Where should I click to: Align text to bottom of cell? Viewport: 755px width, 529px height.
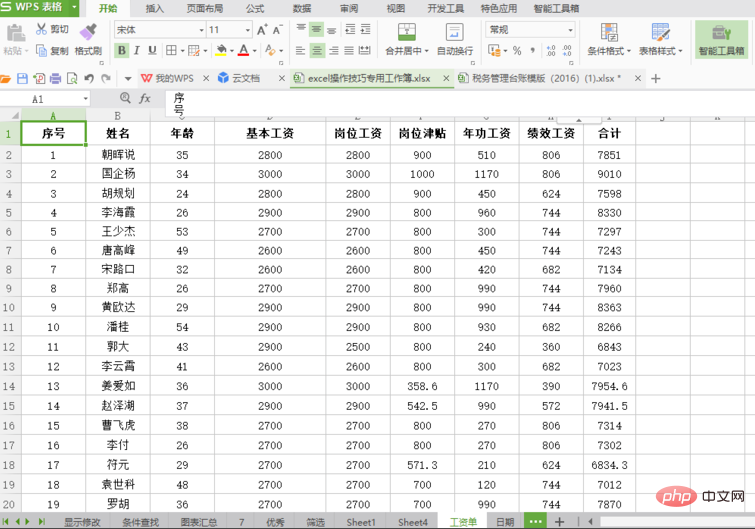tap(332, 31)
